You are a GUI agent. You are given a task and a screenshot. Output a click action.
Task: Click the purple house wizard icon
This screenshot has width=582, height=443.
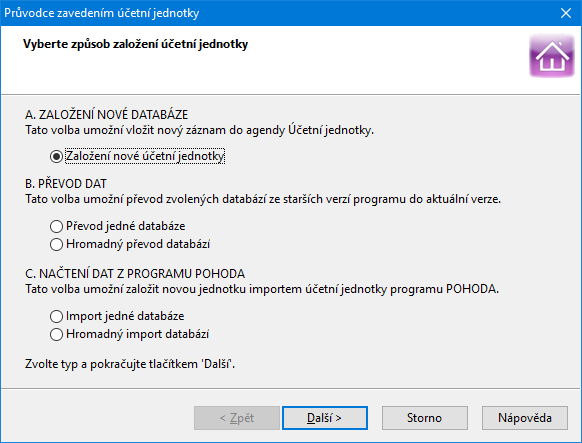(x=552, y=56)
